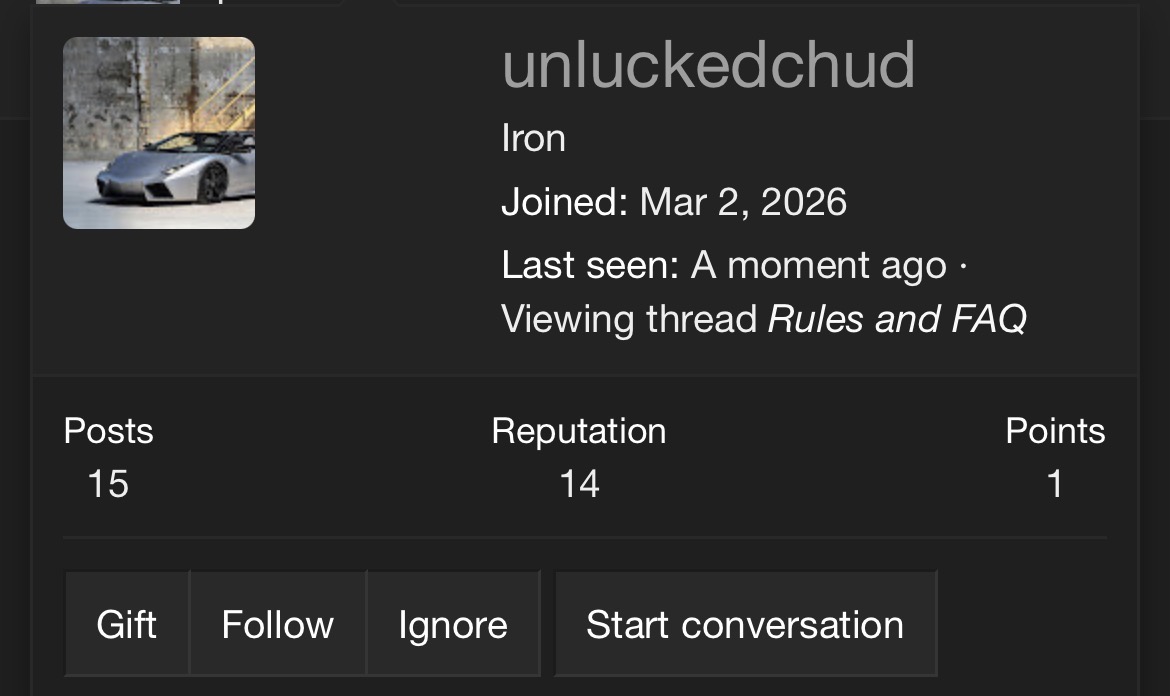This screenshot has height=696, width=1170.
Task: Ignore this user via Ignore button
Action: tap(453, 624)
